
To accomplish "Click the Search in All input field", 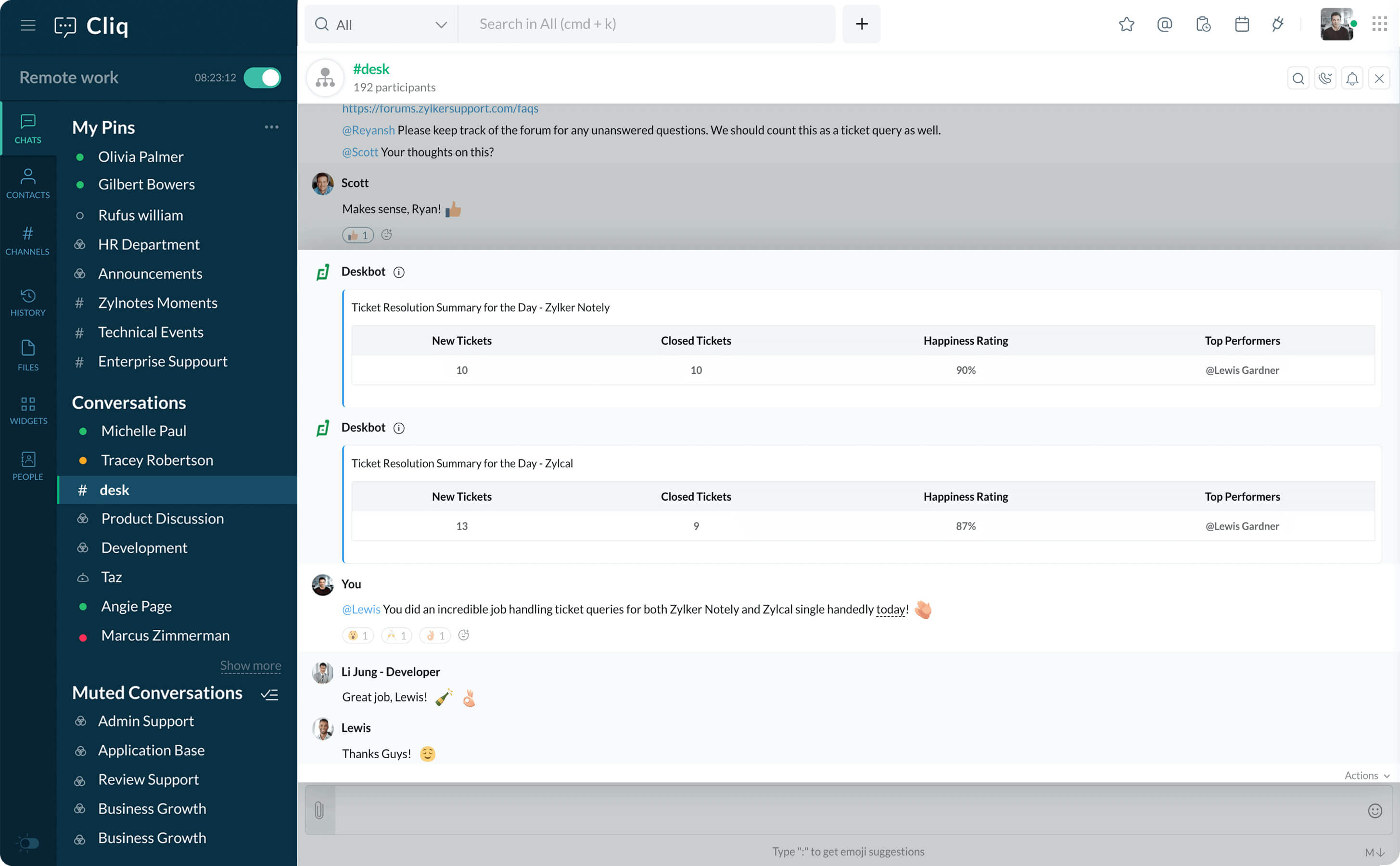I will click(647, 24).
